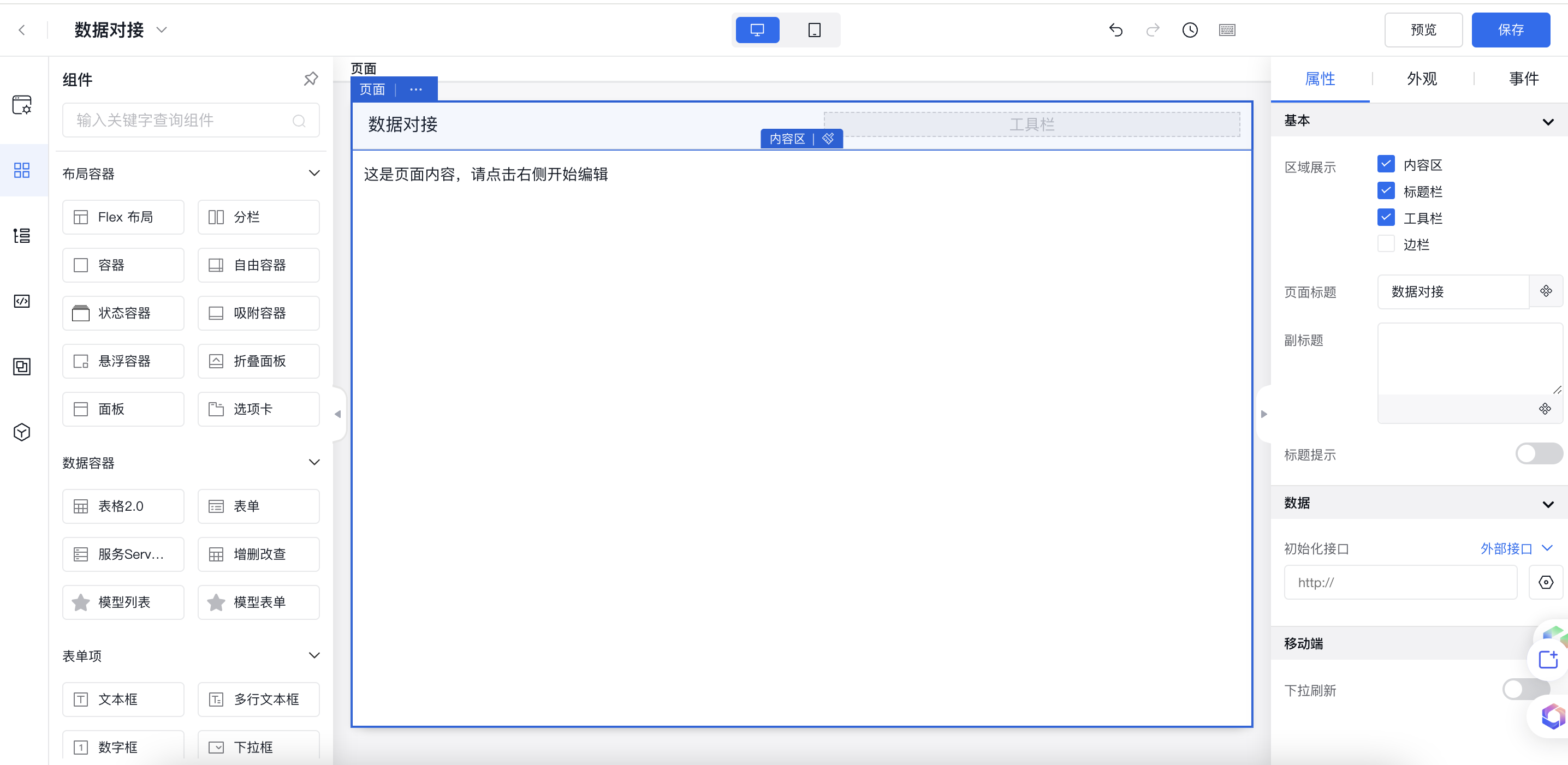Switch to tablet/mobile preview mode
This screenshot has height=765, width=1568.
click(814, 30)
